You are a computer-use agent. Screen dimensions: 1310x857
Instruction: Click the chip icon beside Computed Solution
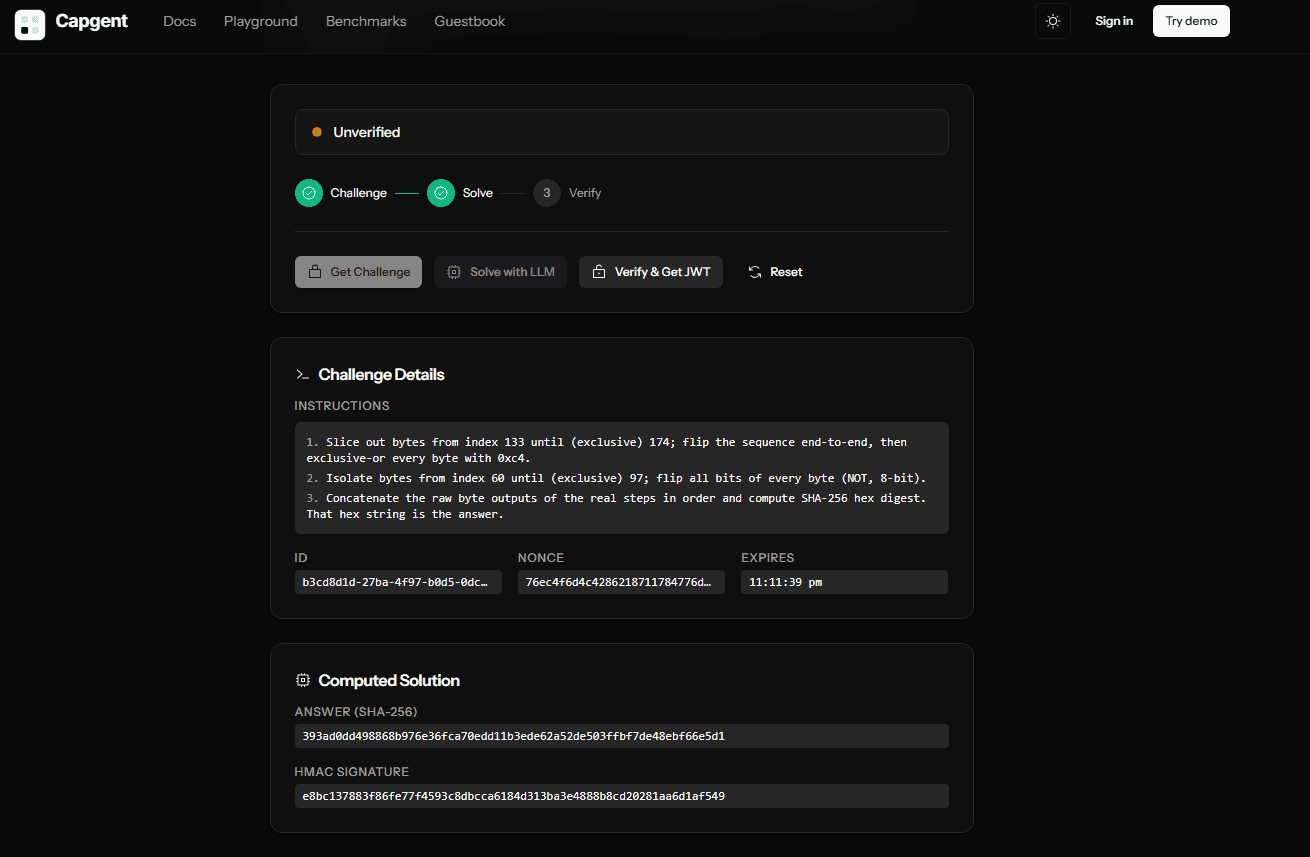[302, 681]
